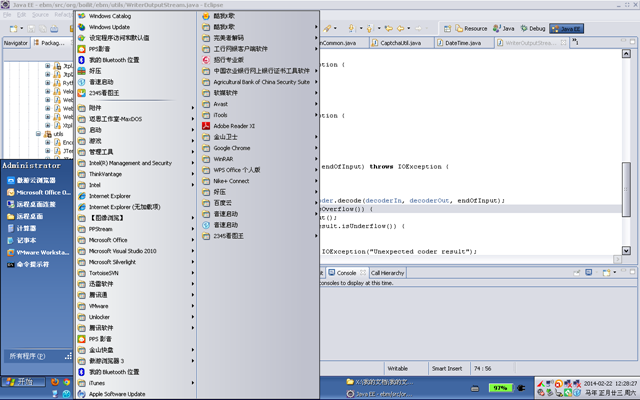Open VMware Workstation from pinned list
This screenshot has height=400, width=640.
pos(40,252)
